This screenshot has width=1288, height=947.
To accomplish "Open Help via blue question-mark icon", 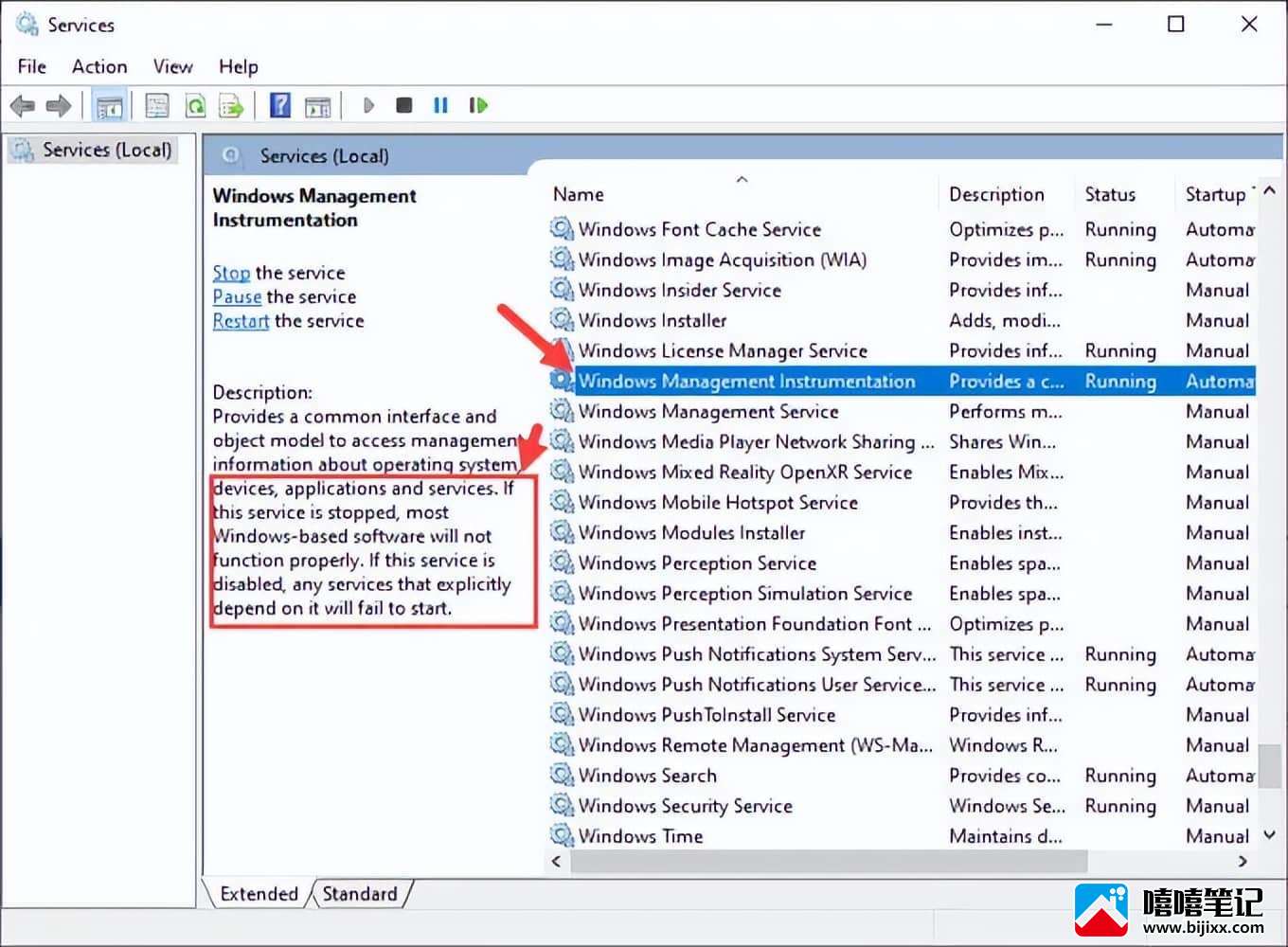I will [280, 105].
